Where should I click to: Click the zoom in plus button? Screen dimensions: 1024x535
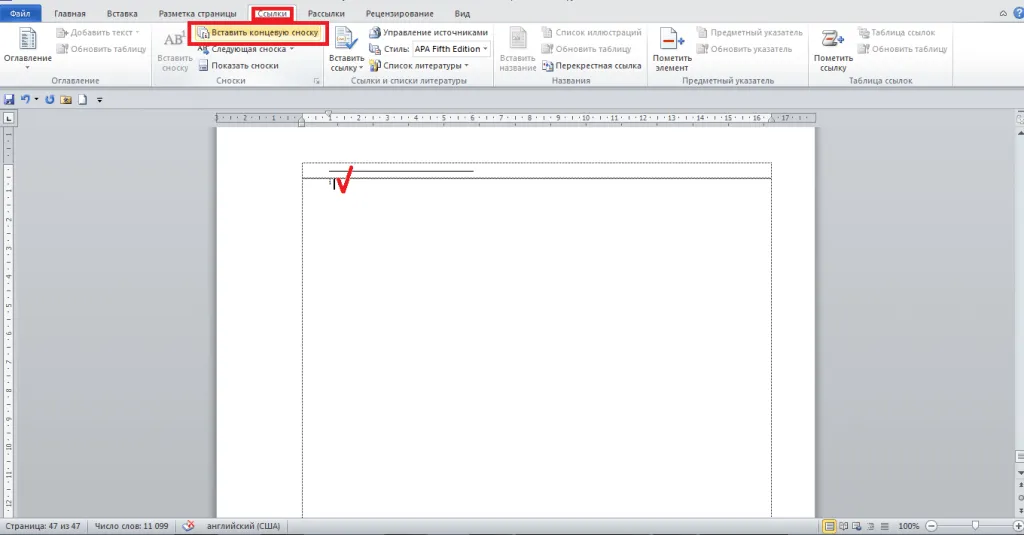pos(1017,526)
